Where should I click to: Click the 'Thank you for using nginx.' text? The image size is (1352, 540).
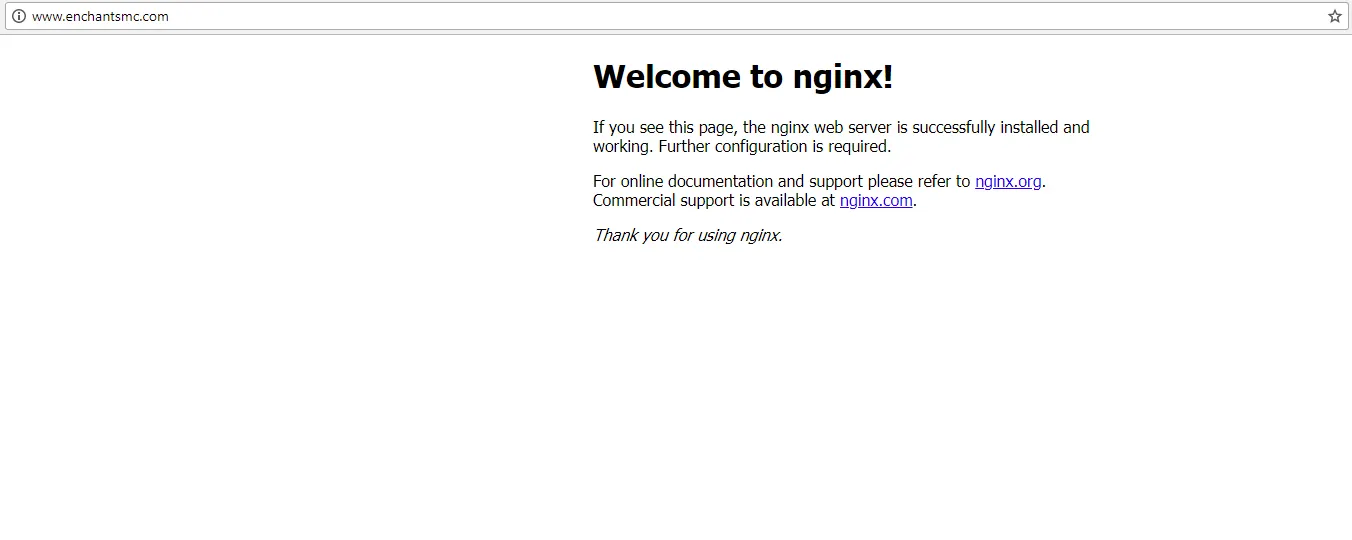(x=688, y=235)
